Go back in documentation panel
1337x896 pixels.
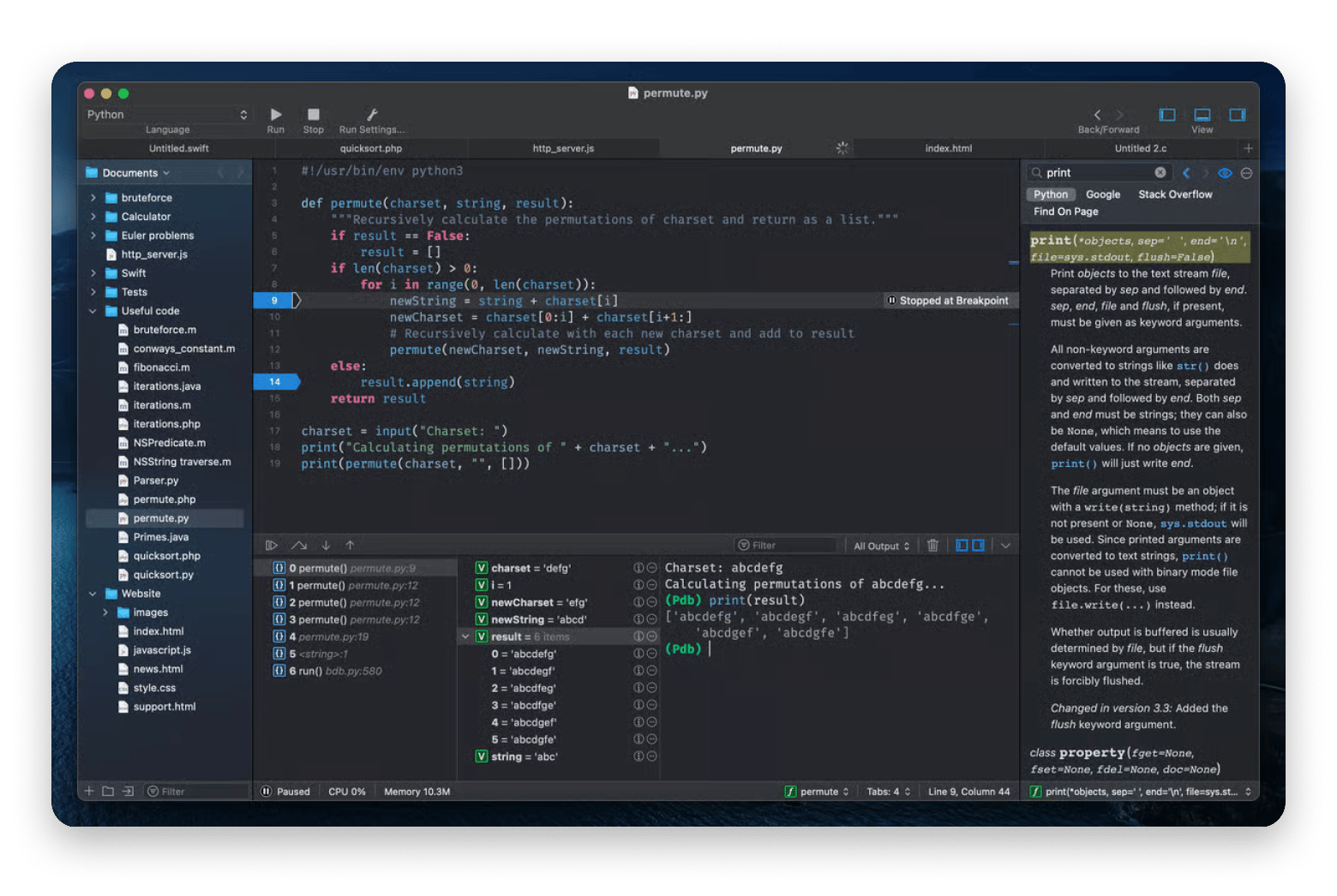(1186, 172)
